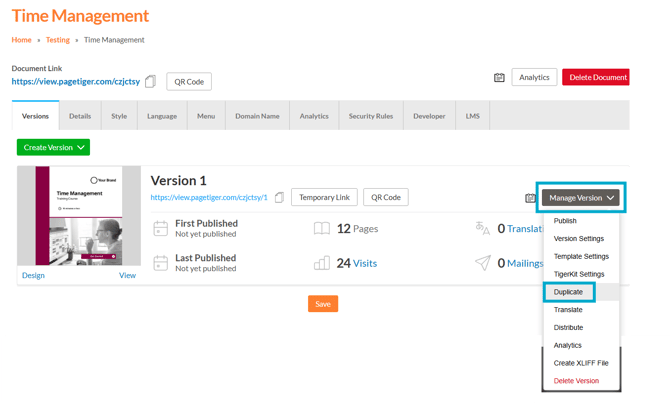Click the Visits bar chart icon
The width and height of the screenshot is (670, 404).
click(x=321, y=263)
